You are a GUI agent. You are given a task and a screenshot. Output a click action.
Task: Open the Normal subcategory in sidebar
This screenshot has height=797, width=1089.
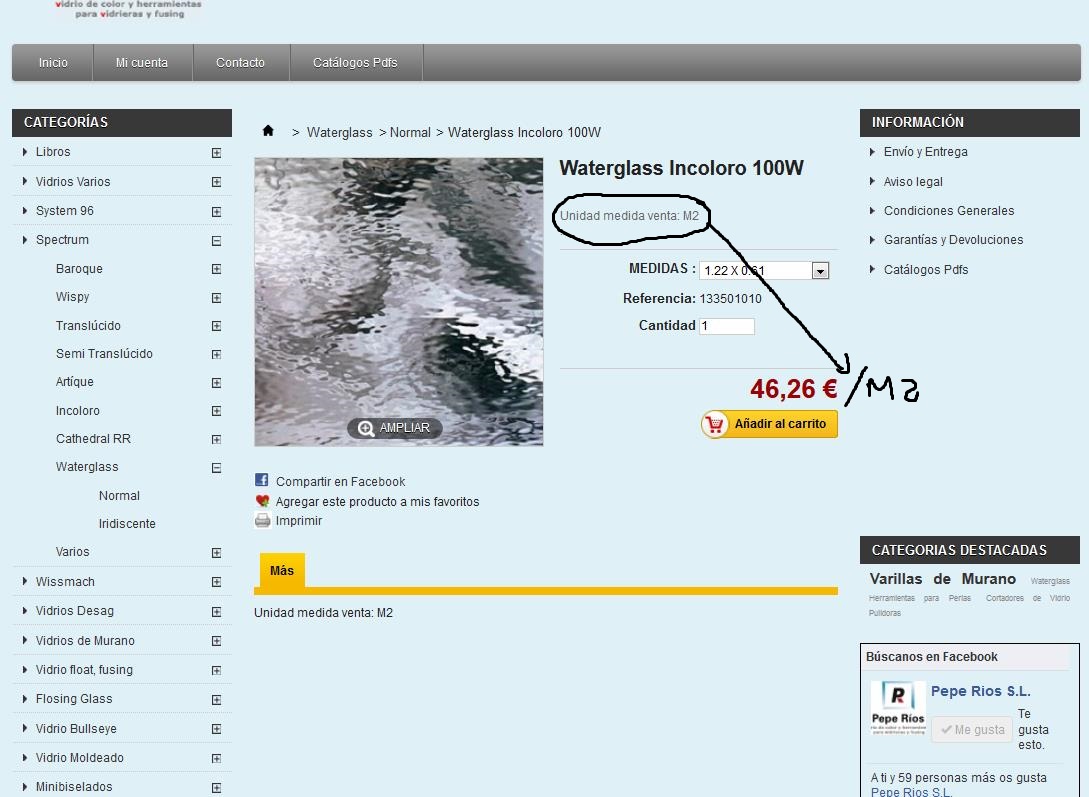click(119, 496)
